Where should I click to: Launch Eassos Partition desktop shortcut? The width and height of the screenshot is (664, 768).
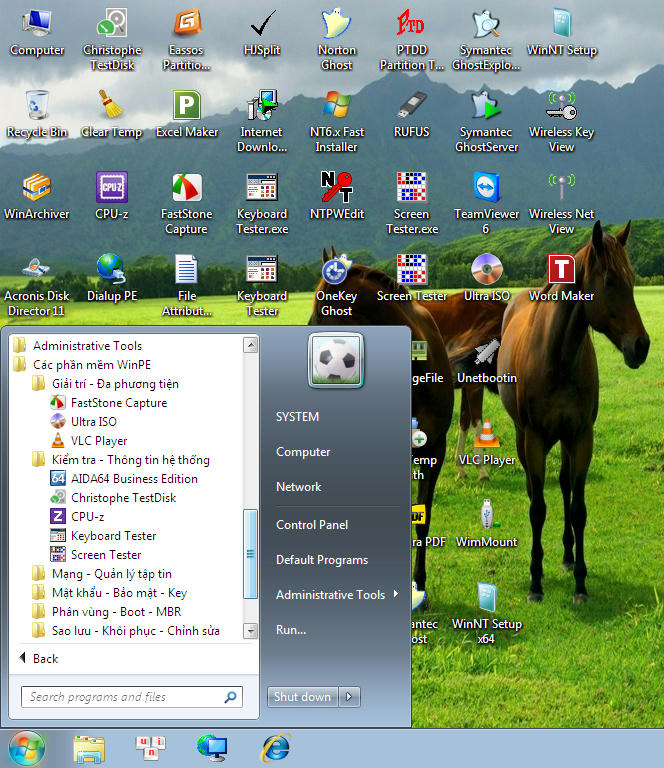(187, 39)
